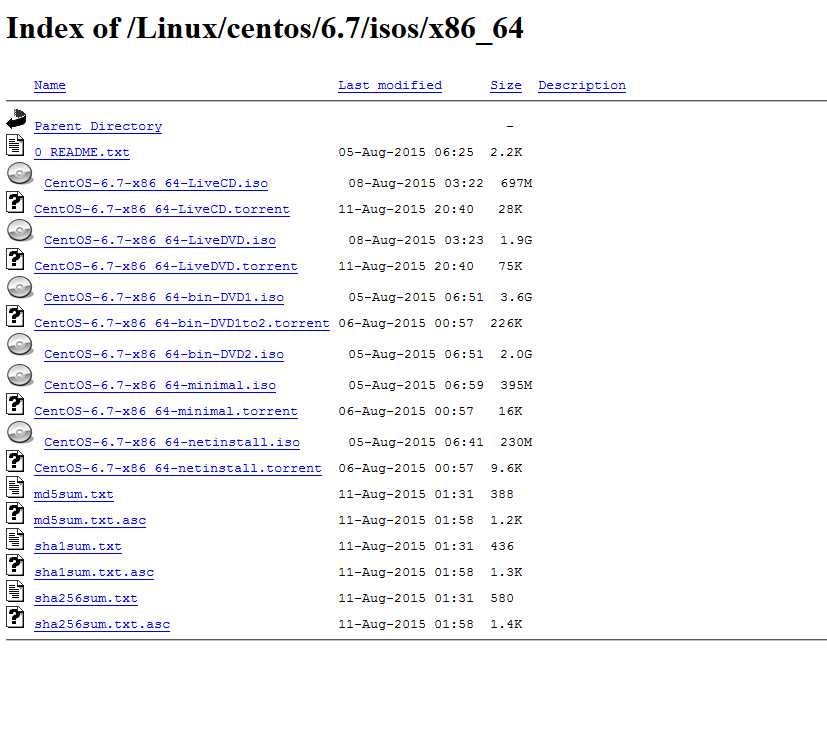Open the CentOS-6.7-x86_64-minimal.torrent link
This screenshot has height=733, width=827.
[166, 411]
